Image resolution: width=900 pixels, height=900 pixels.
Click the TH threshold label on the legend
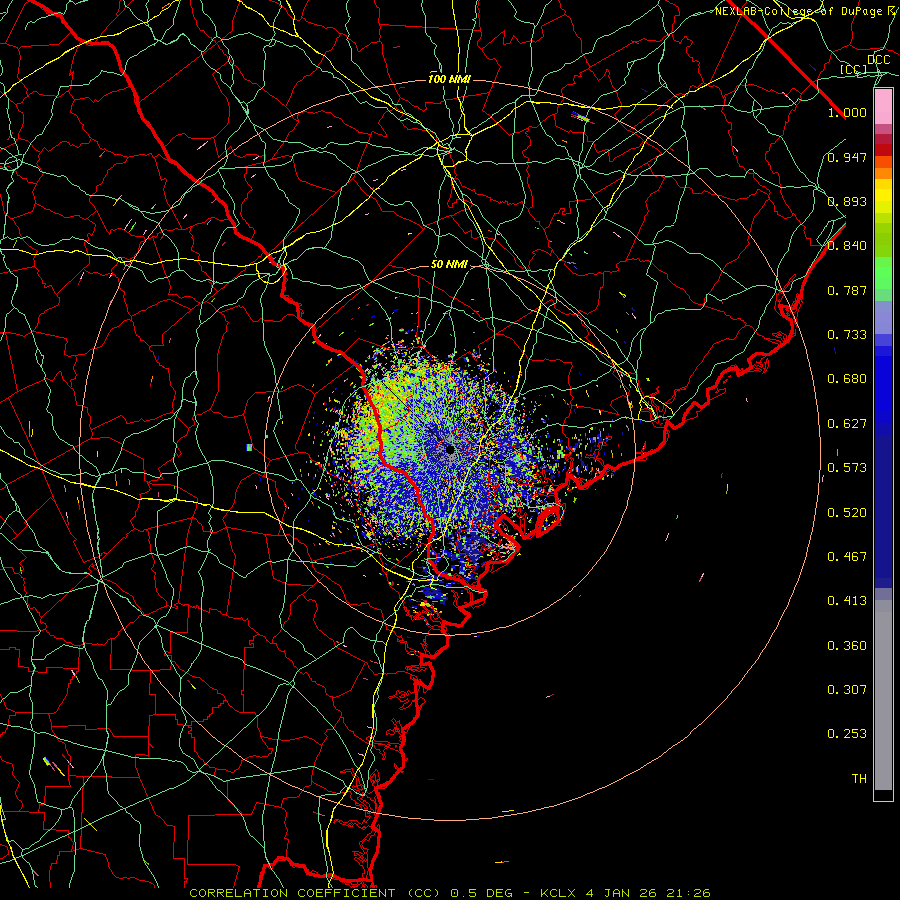859,779
